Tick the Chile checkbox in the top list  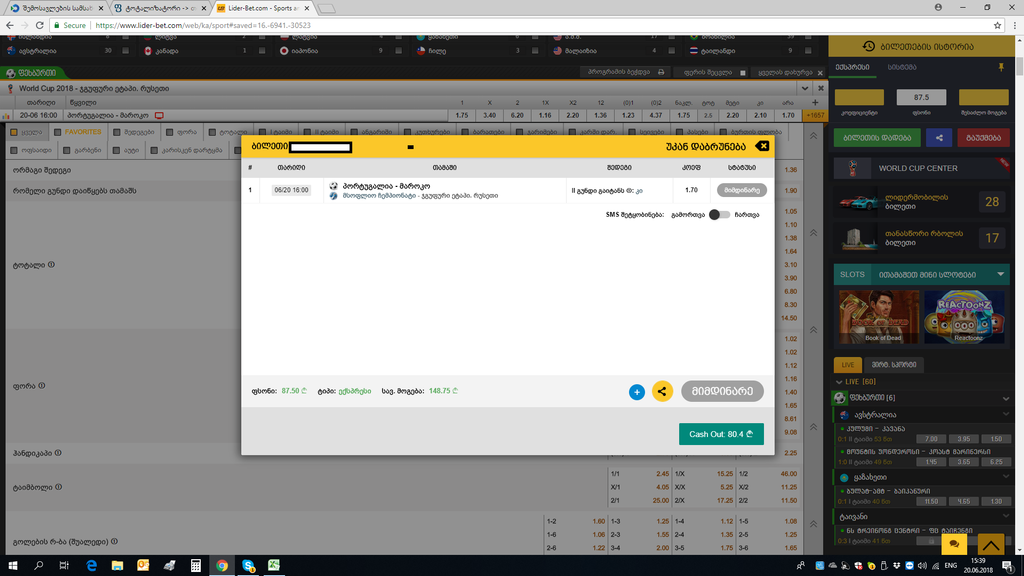pyautogui.click(x=535, y=51)
